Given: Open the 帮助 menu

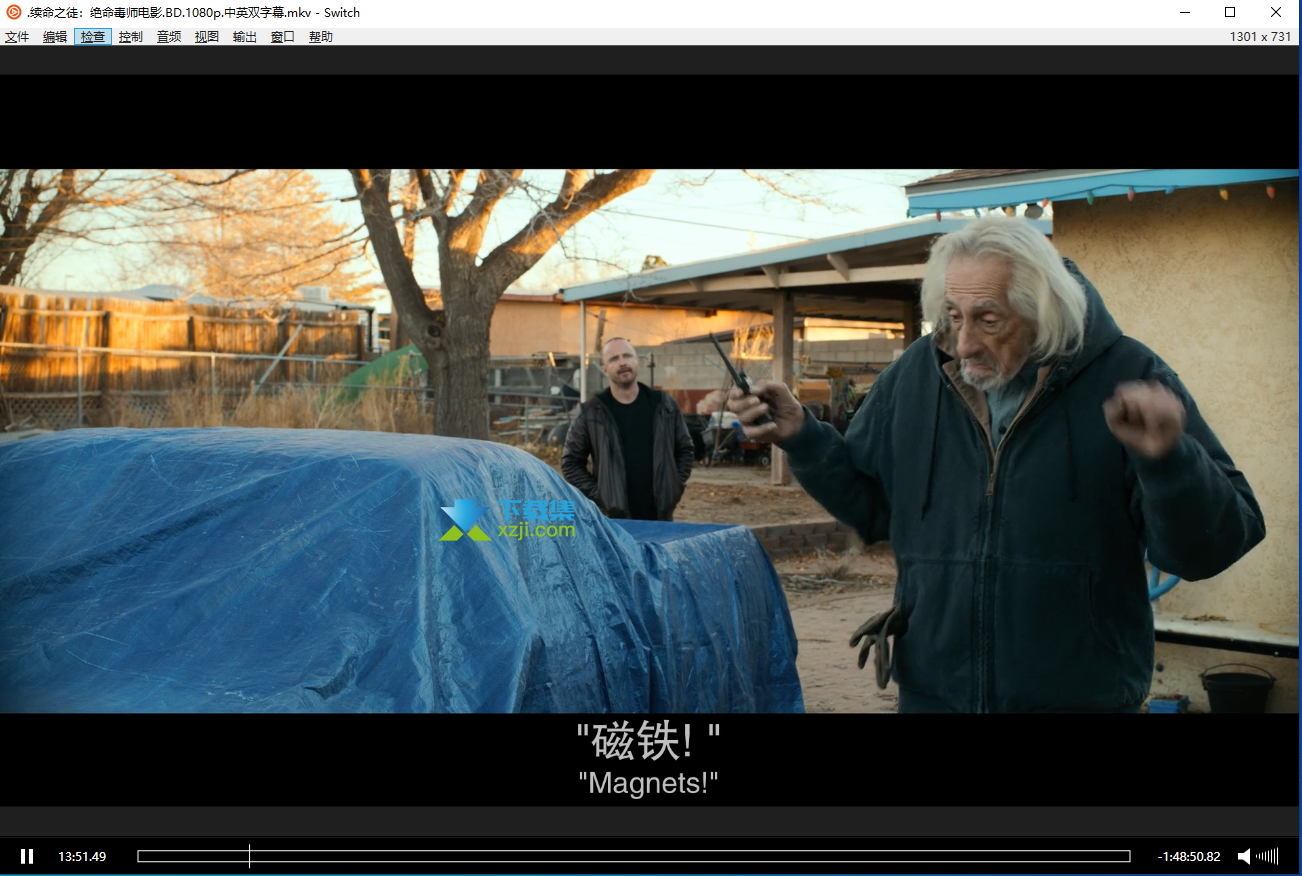Looking at the screenshot, I should click(x=321, y=37).
